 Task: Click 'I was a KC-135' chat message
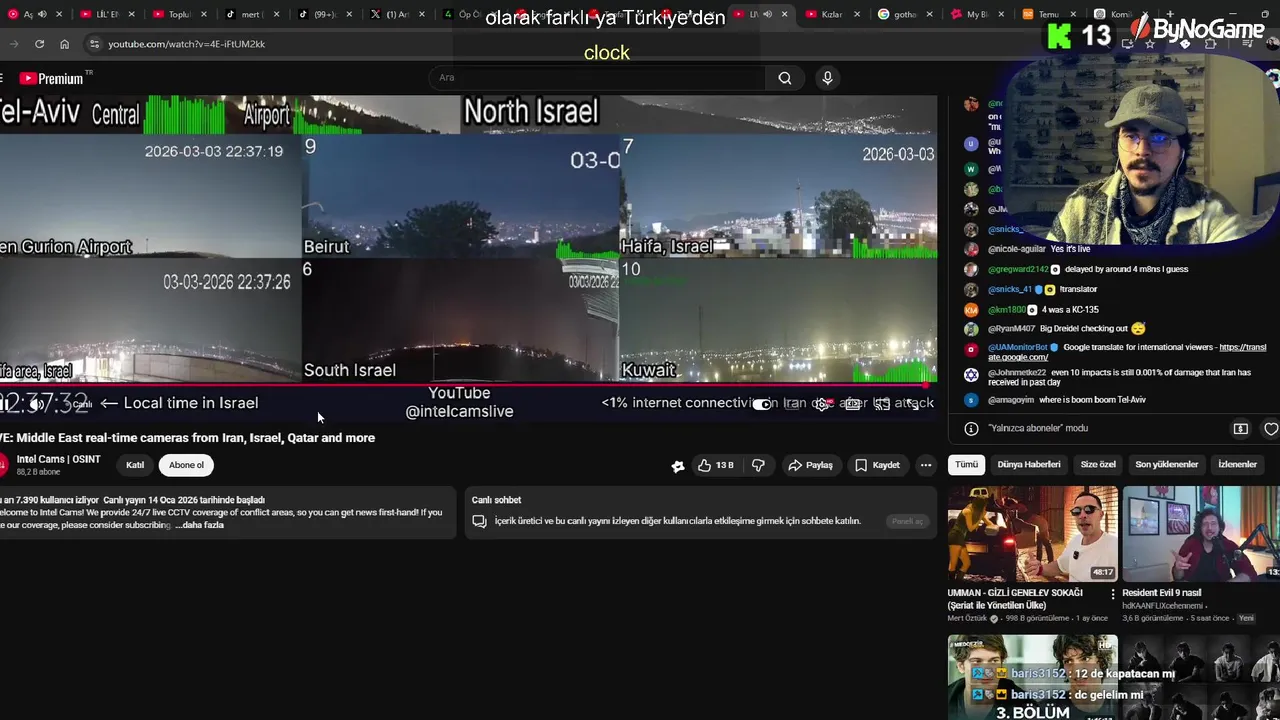[x=1031, y=310]
